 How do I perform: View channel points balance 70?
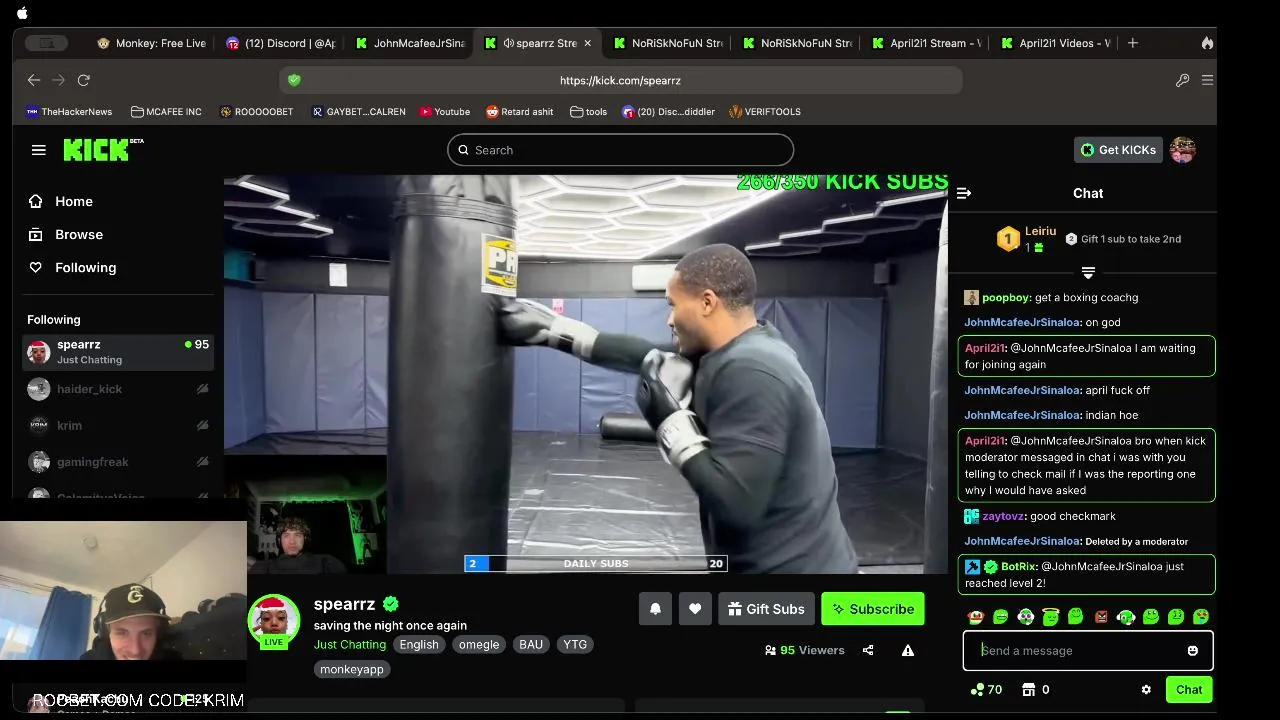pos(986,689)
